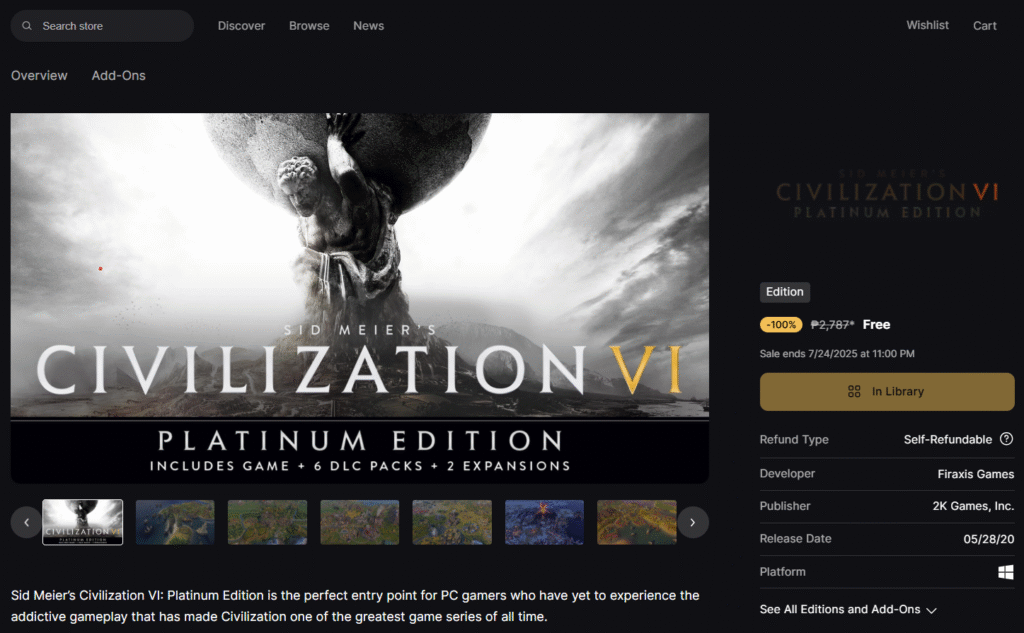Click the In Library button

click(x=887, y=392)
